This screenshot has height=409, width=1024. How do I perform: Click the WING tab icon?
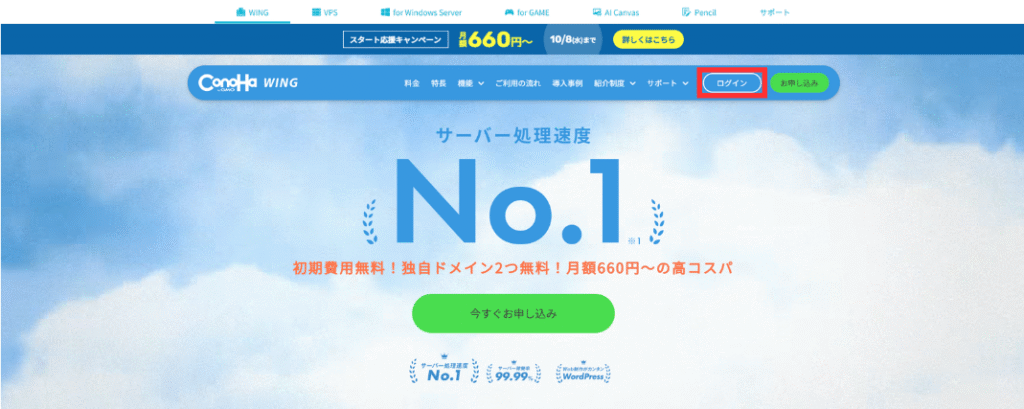241,12
